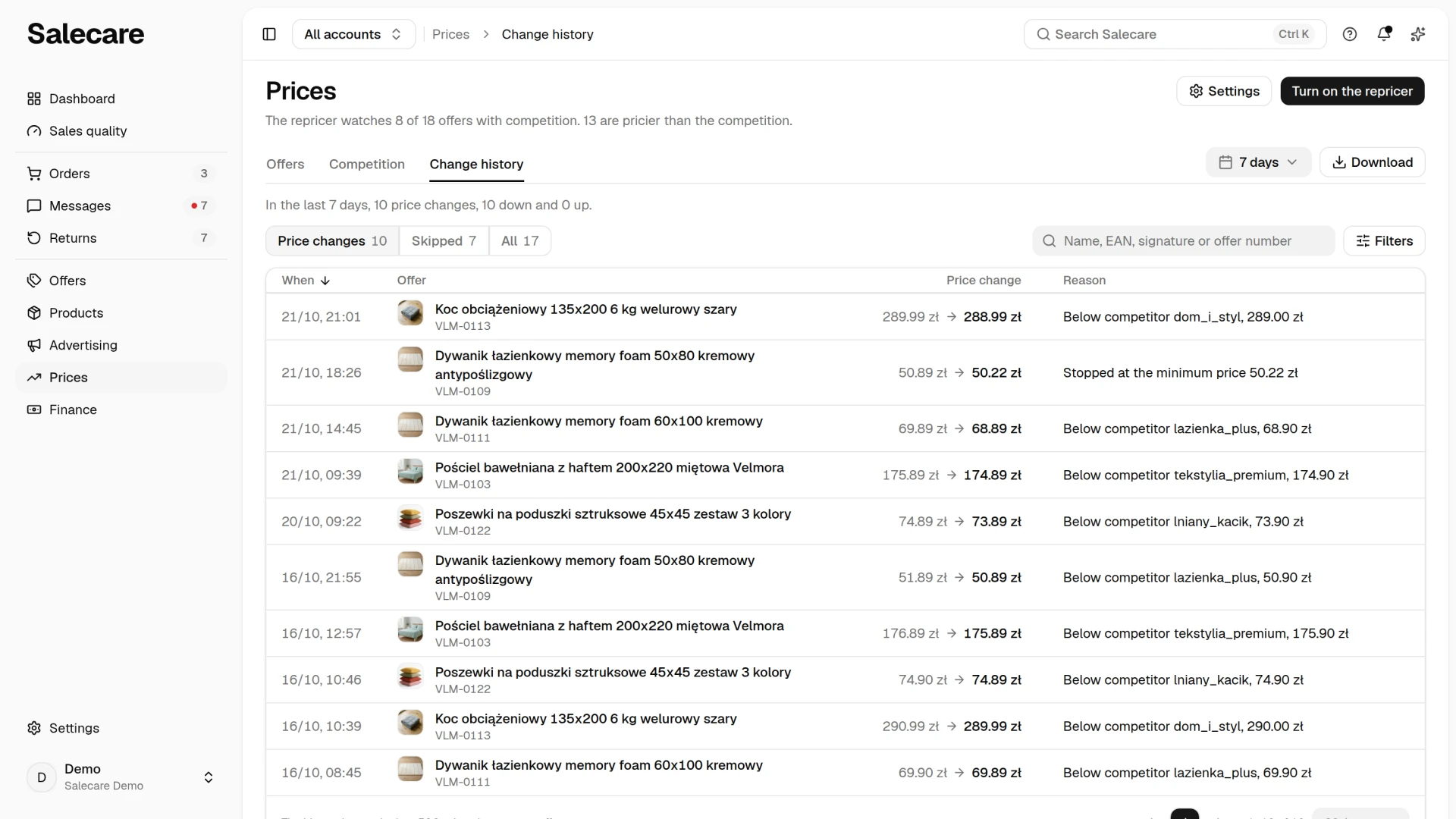
Task: Click Prices breadcrumb link
Action: (450, 34)
